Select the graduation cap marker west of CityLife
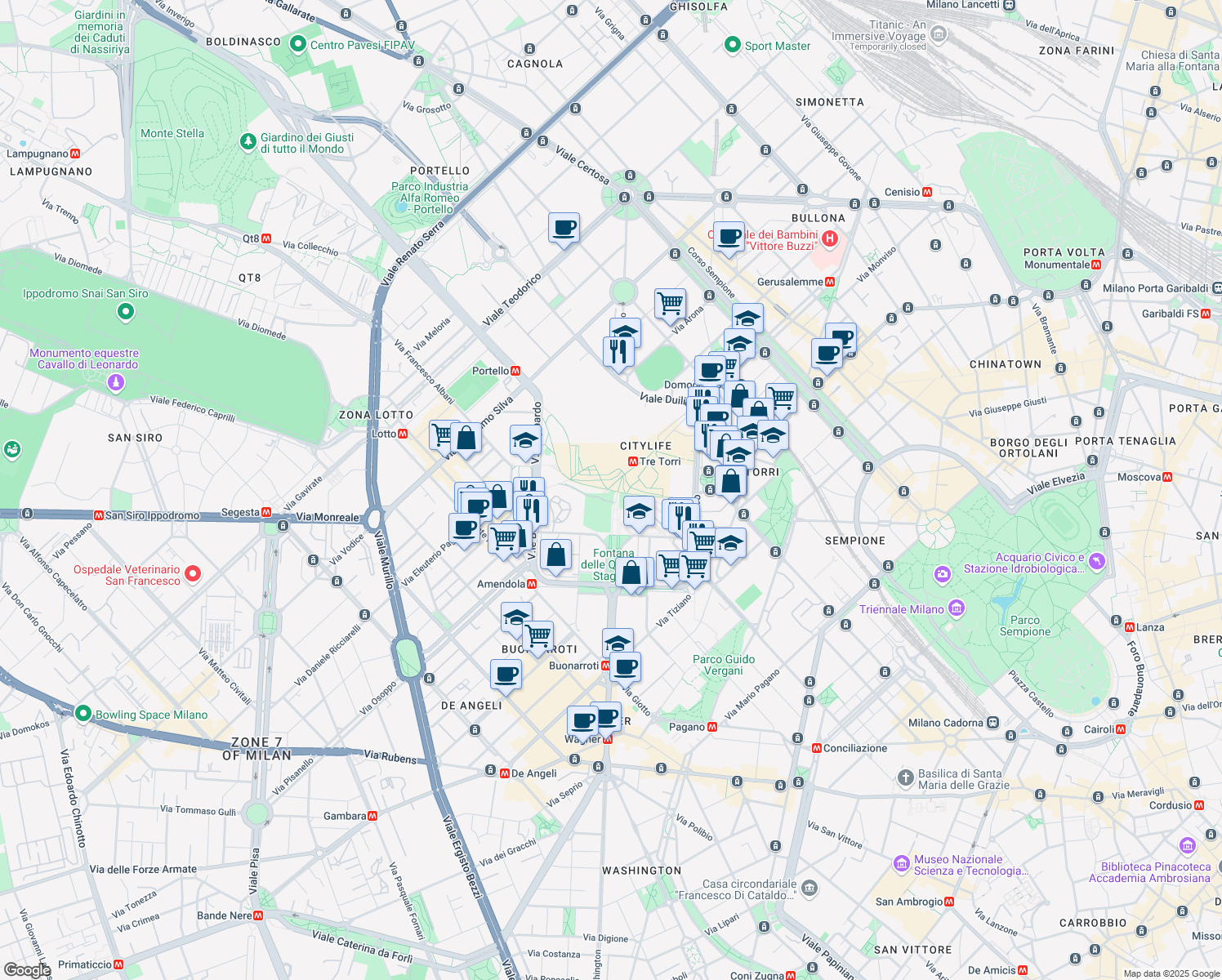The width and height of the screenshot is (1222, 980). click(x=525, y=441)
